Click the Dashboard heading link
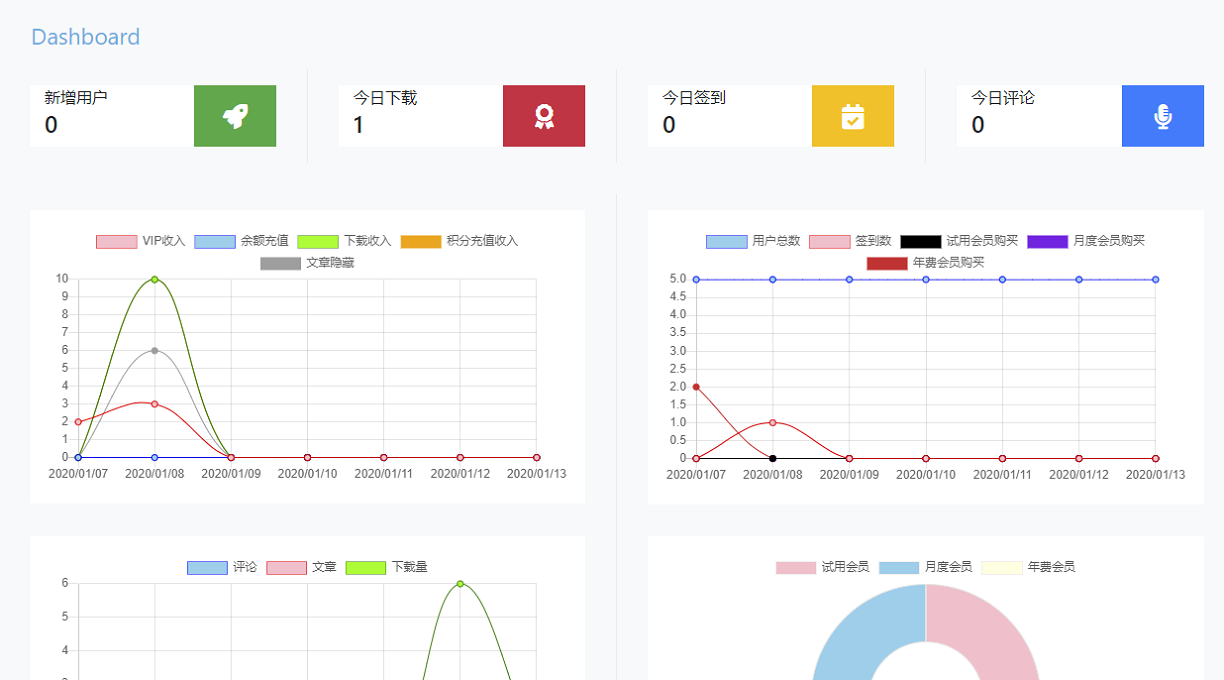This screenshot has width=1224, height=680. tap(85, 37)
